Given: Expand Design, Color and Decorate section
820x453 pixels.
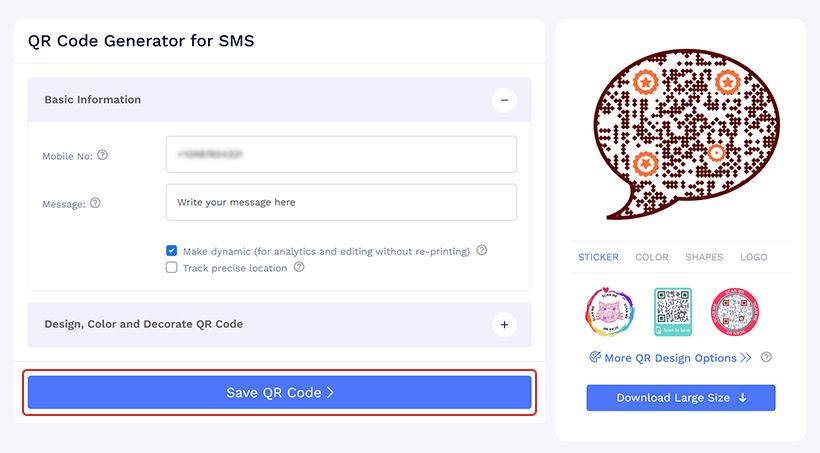Looking at the screenshot, I should click(504, 324).
